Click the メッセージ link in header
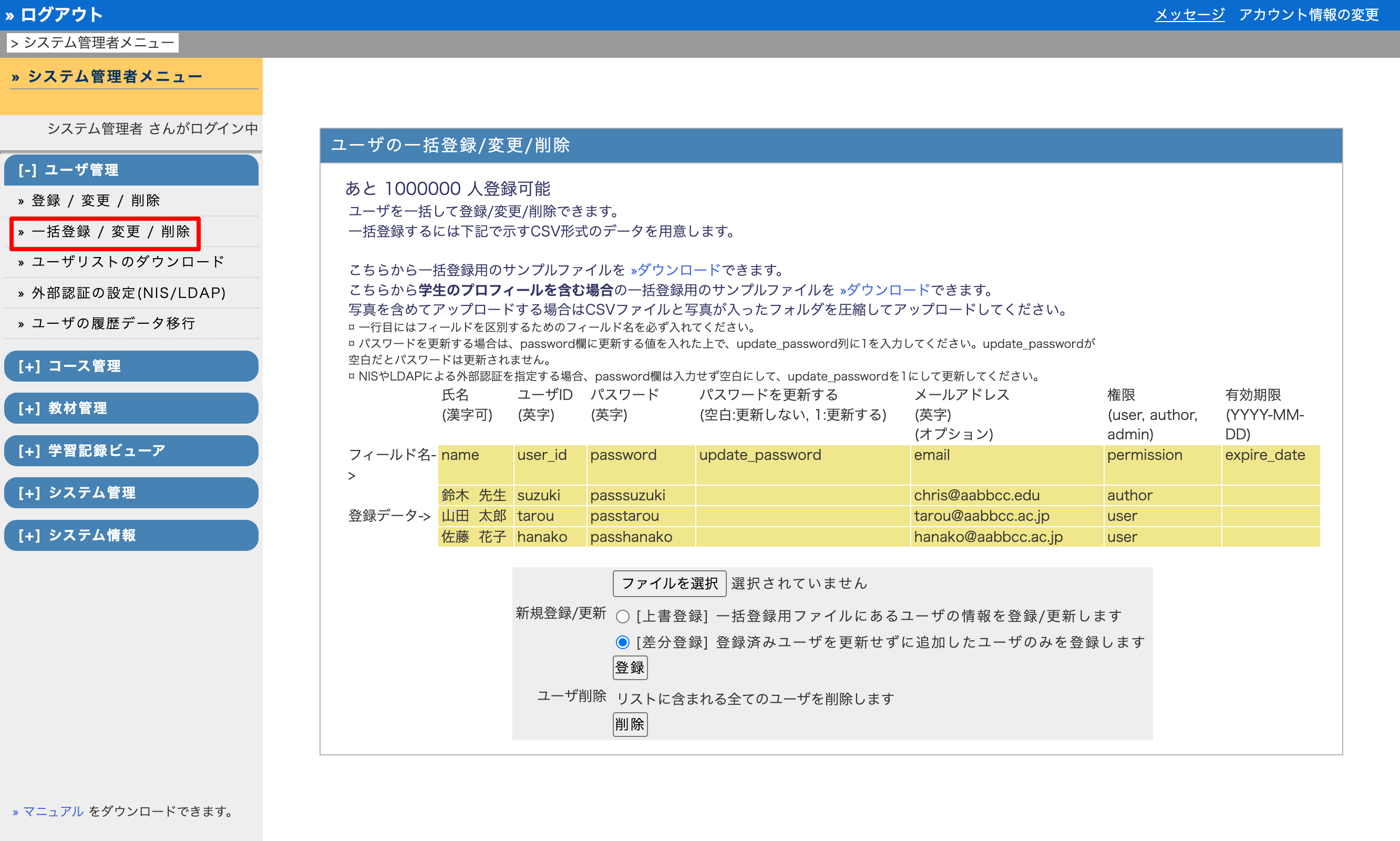Screen dimensions: 1400x841 tap(1189, 15)
